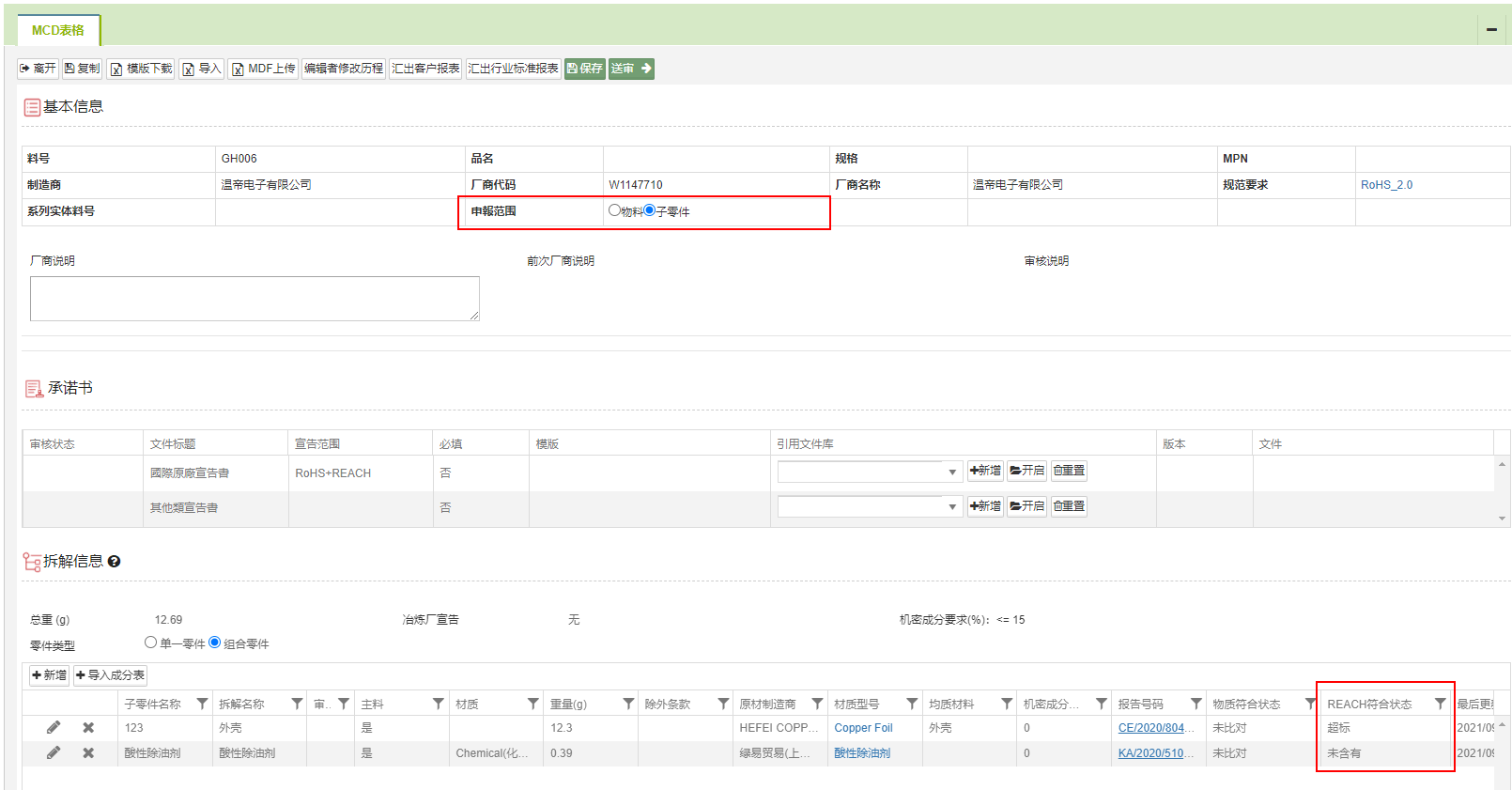Click the help question mark beside 拆解信息

click(x=115, y=562)
